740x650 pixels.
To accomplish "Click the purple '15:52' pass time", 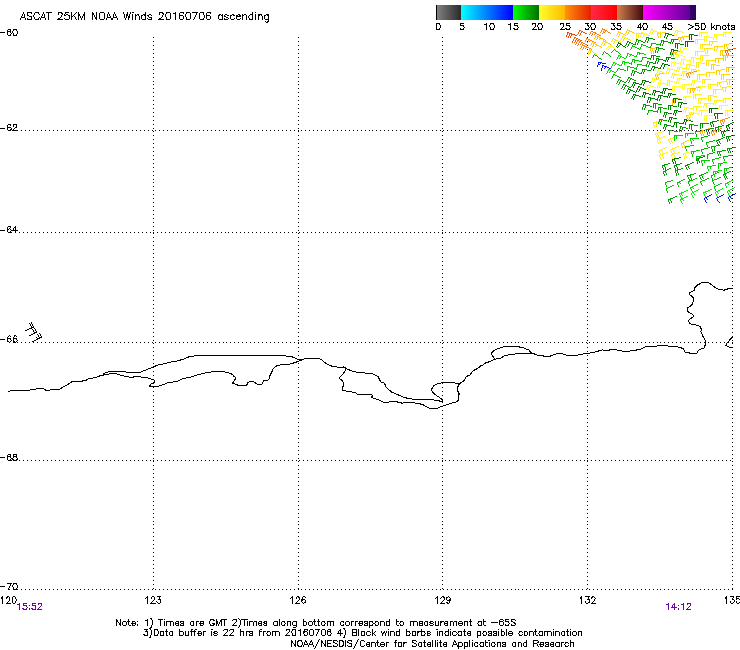I will [29, 607].
